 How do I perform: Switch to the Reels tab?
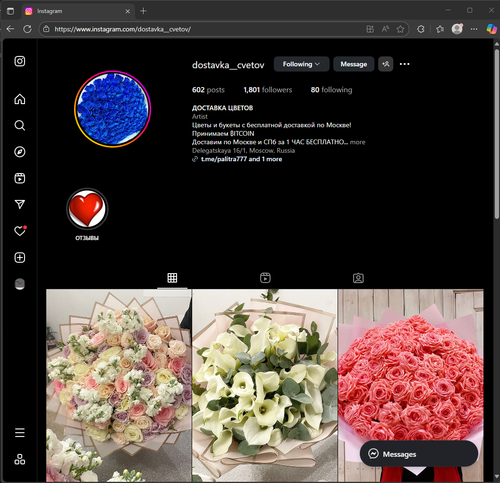pos(265,278)
